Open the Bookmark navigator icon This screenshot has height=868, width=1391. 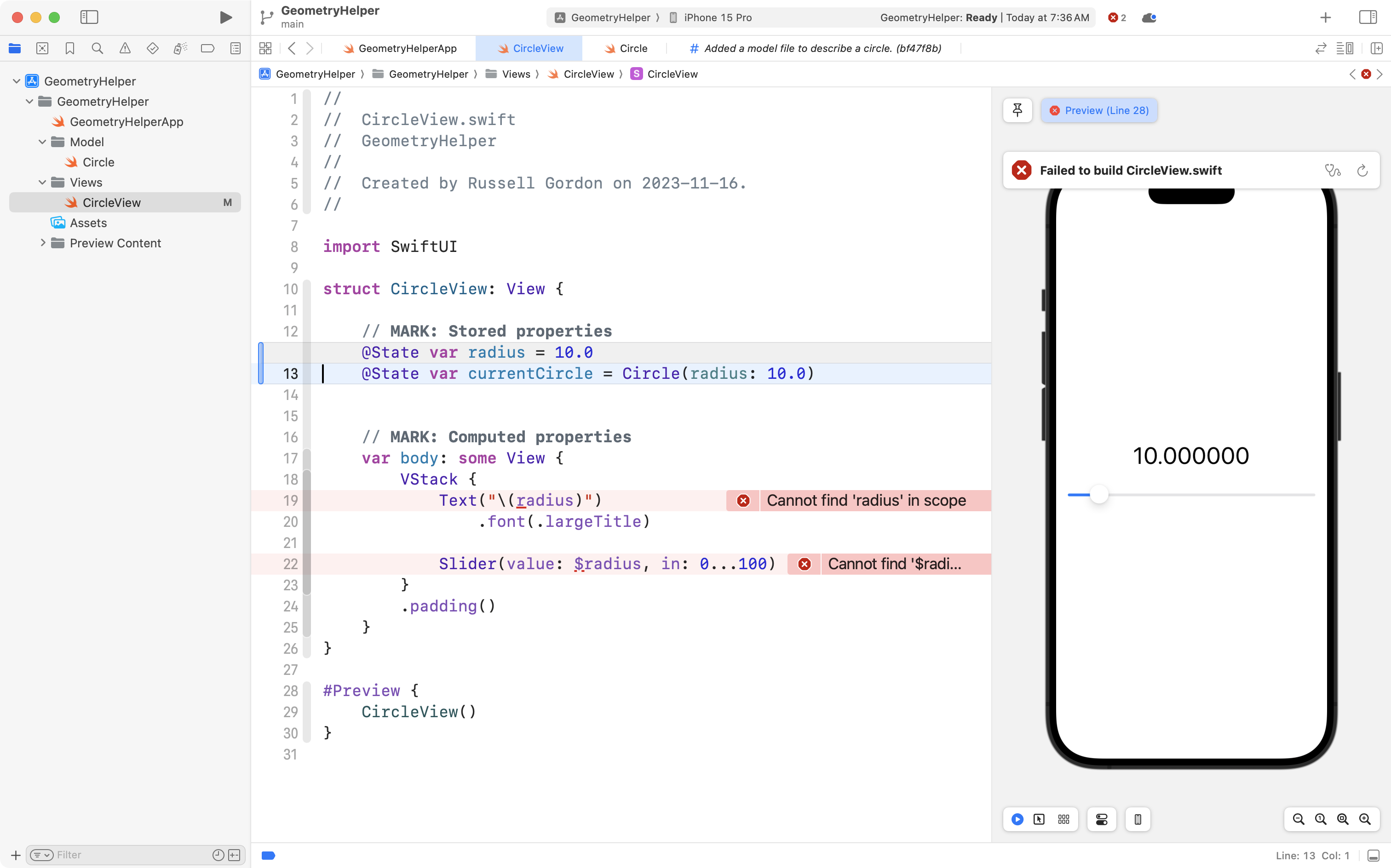[70, 48]
